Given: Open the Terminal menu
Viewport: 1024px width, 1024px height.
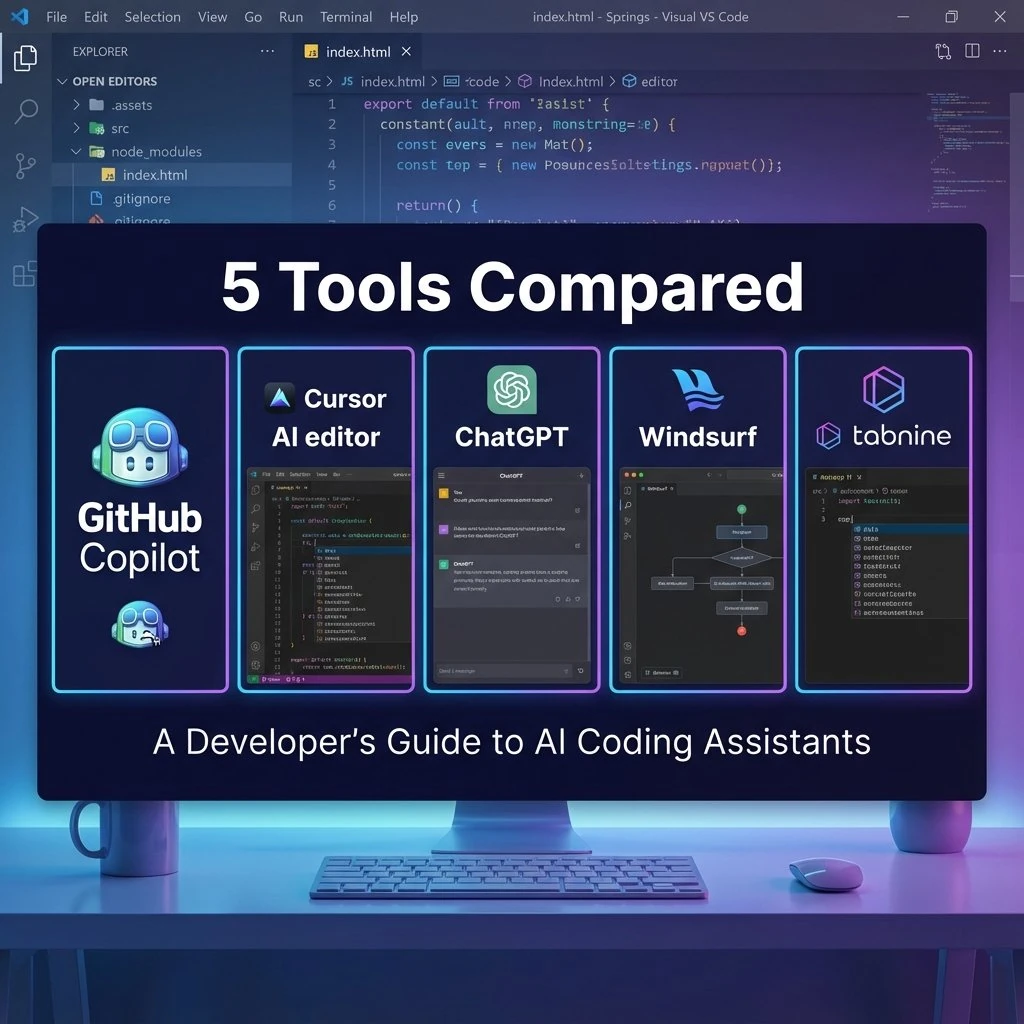Looking at the screenshot, I should pos(345,16).
